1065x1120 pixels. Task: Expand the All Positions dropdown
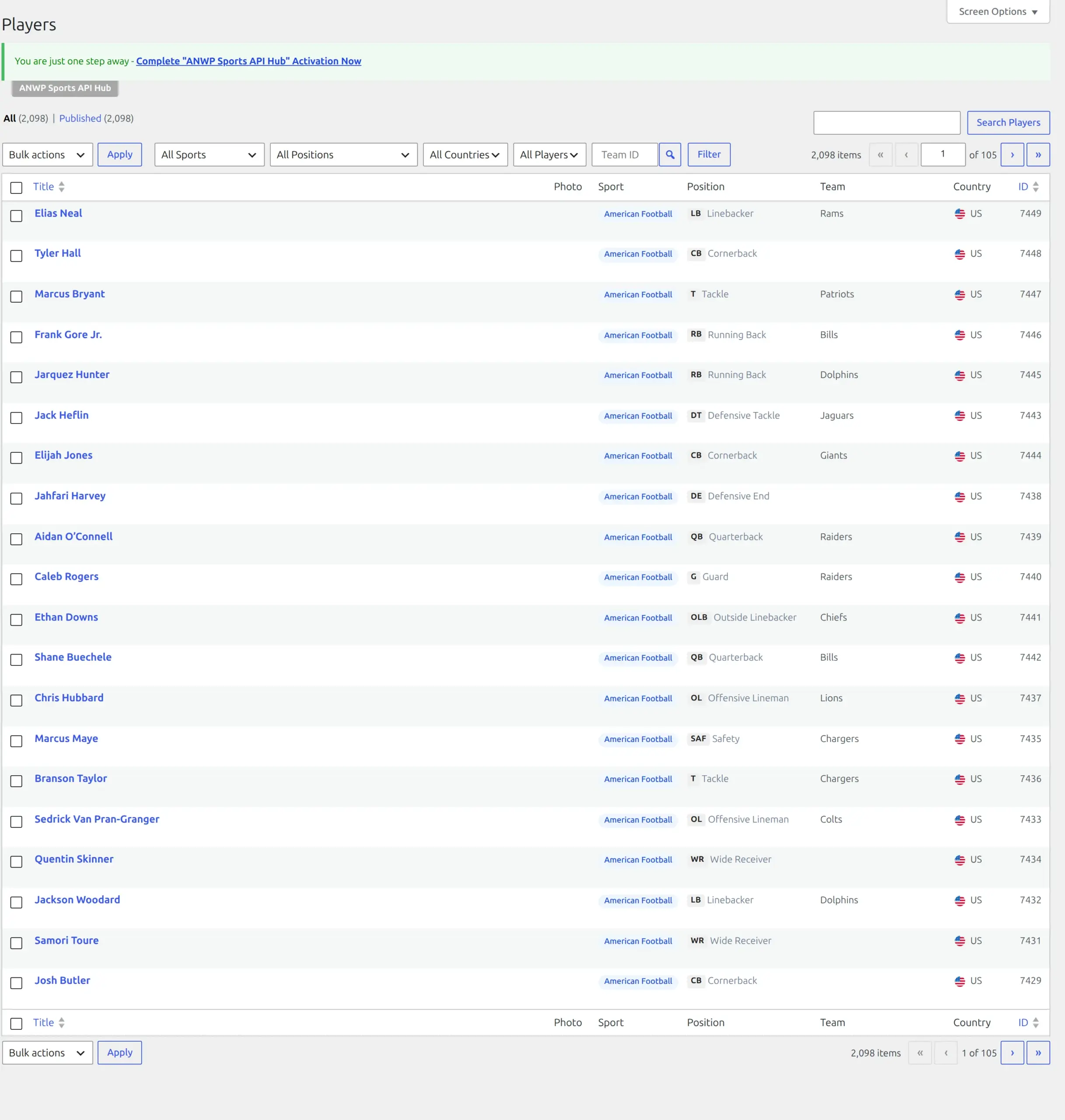(343, 154)
